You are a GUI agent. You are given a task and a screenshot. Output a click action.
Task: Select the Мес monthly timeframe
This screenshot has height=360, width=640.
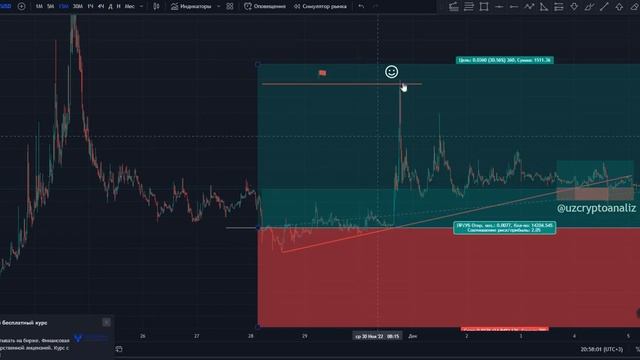coord(129,6)
